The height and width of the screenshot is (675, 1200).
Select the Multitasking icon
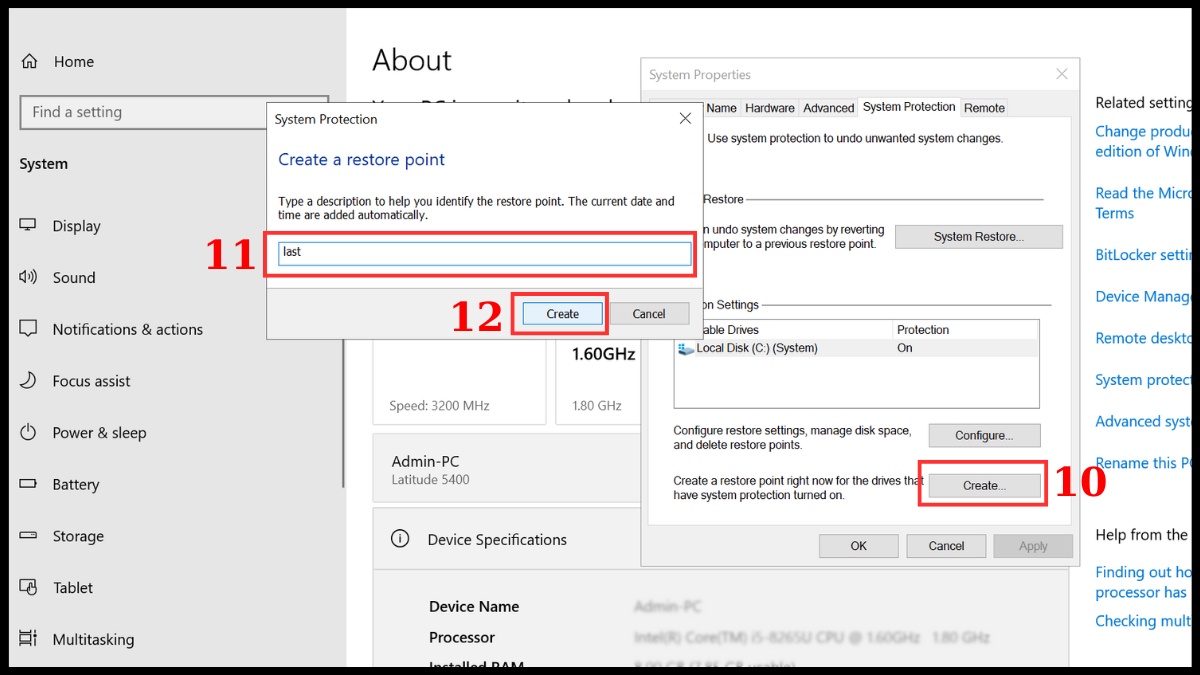29,638
